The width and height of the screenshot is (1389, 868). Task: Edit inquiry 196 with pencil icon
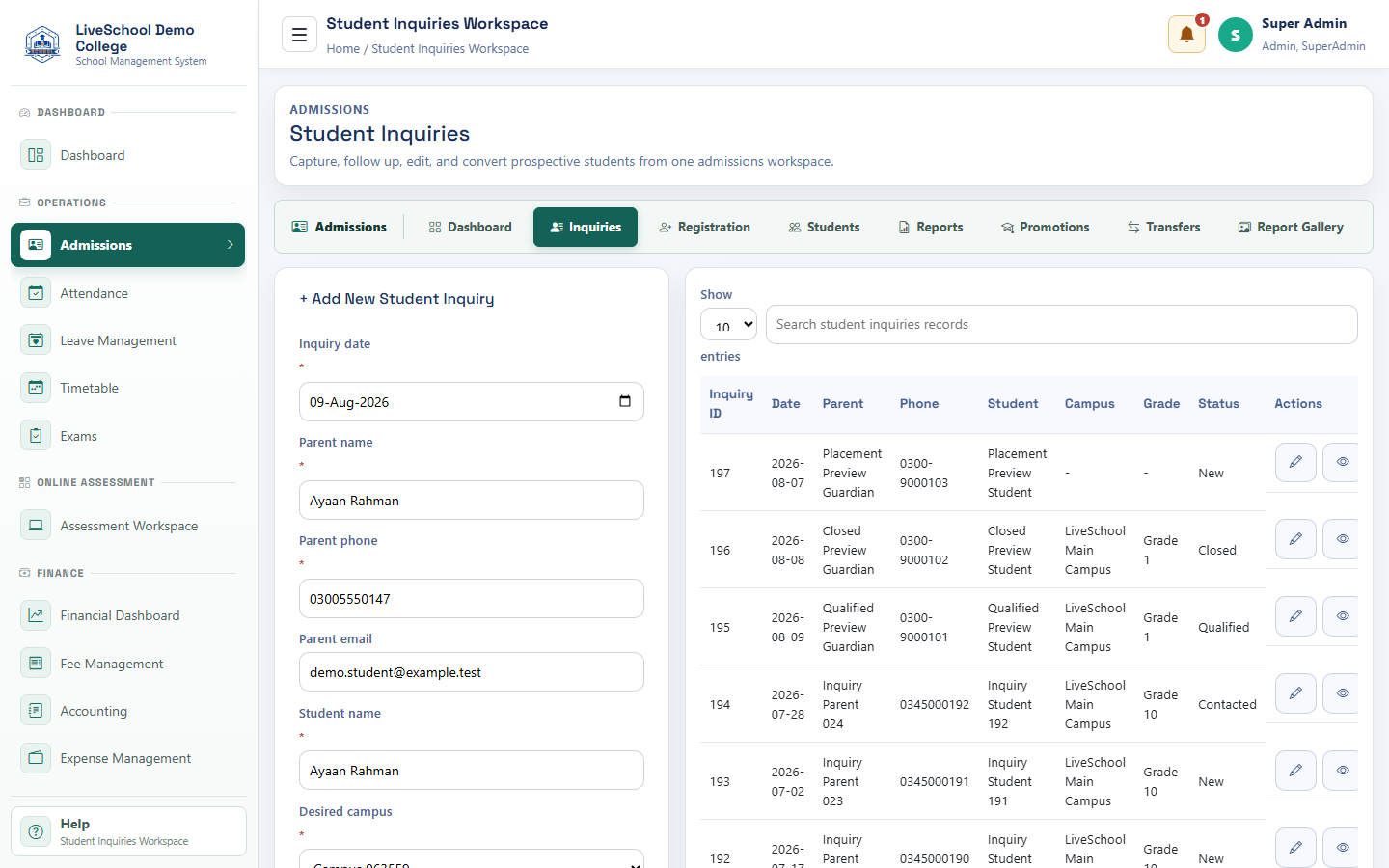pos(1295,539)
